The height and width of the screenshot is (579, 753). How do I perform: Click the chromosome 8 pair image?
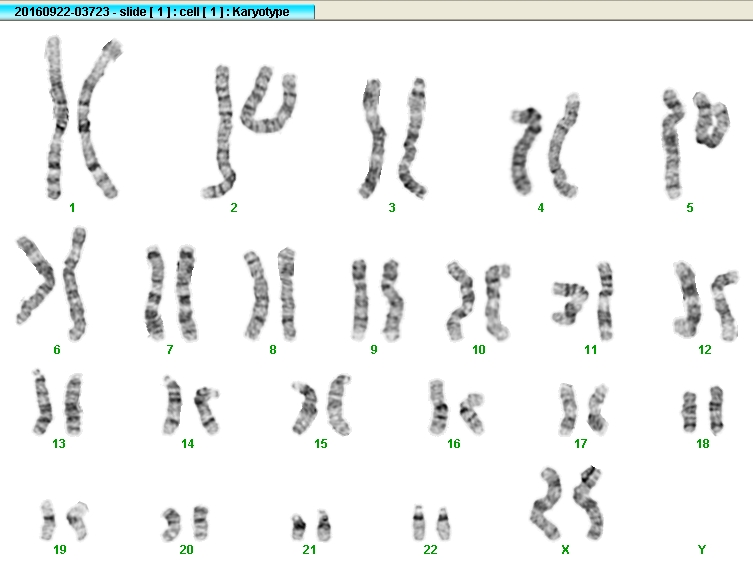pos(270,294)
